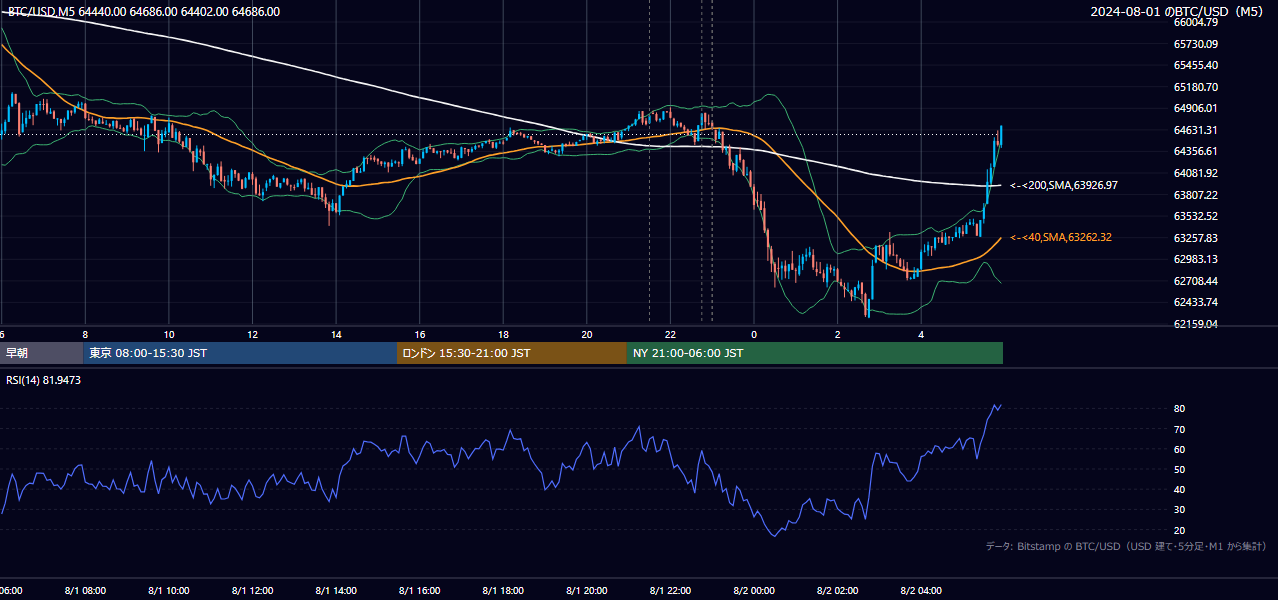Select the 62433.74 price scale label
The image size is (1278, 600).
1195,302
